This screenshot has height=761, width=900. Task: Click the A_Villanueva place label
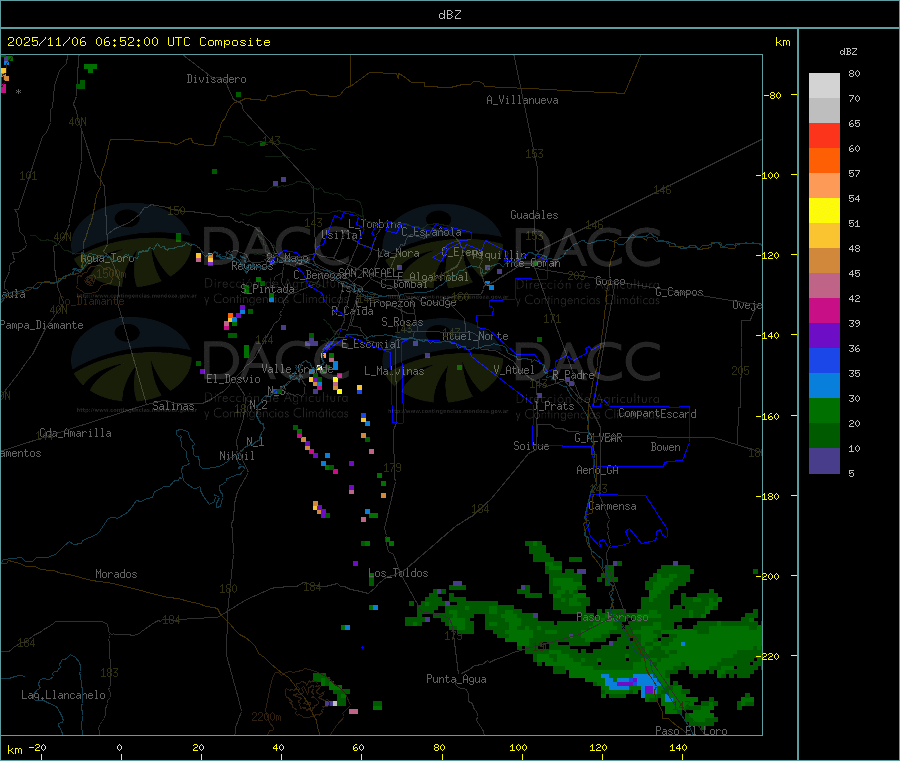522,100
